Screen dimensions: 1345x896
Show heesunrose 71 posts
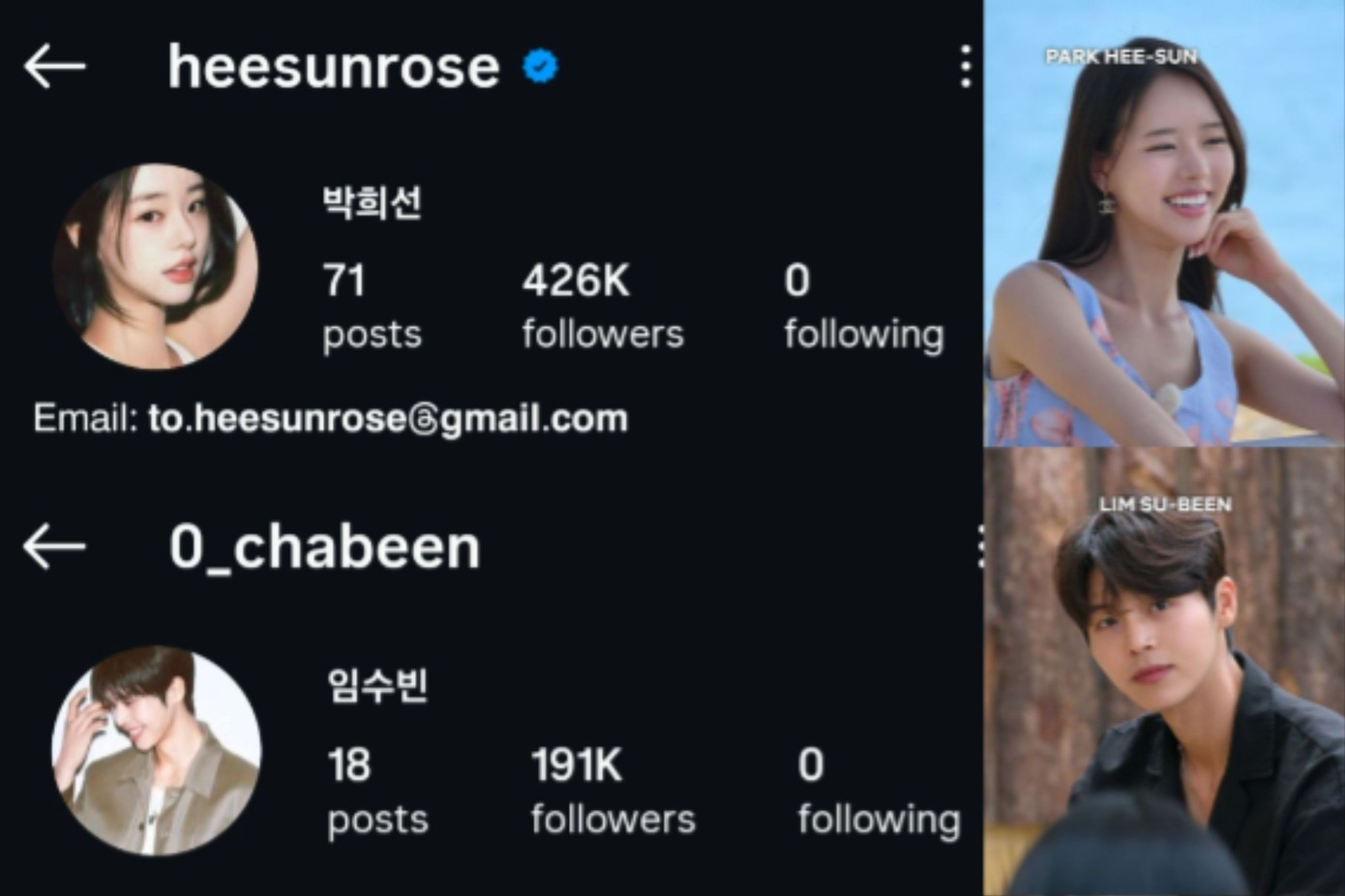pyautogui.click(x=372, y=306)
